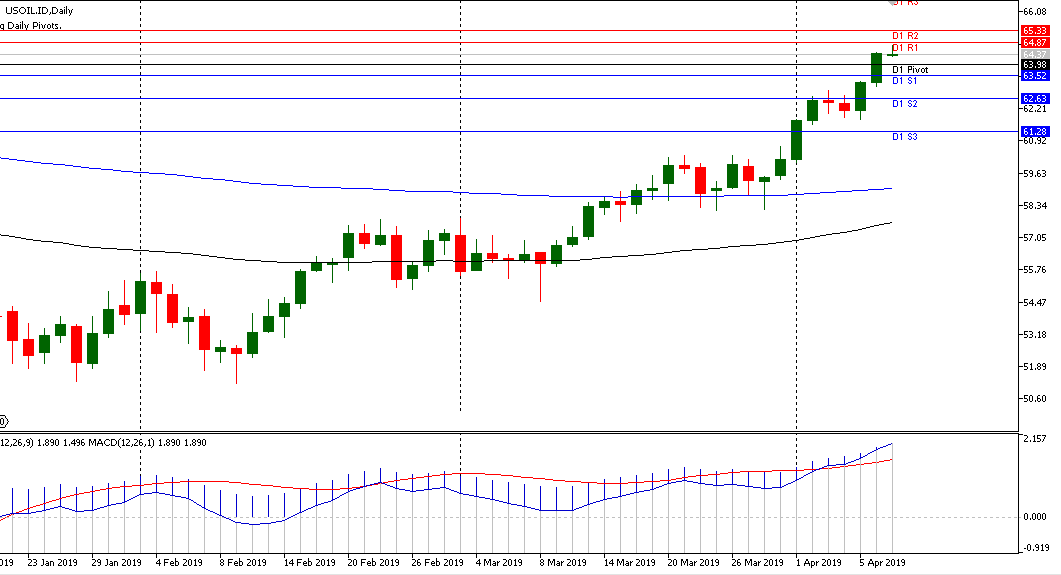This screenshot has height=575, width=1061.
Task: Click the 26 Mar 2019 date label
Action: coord(757,562)
